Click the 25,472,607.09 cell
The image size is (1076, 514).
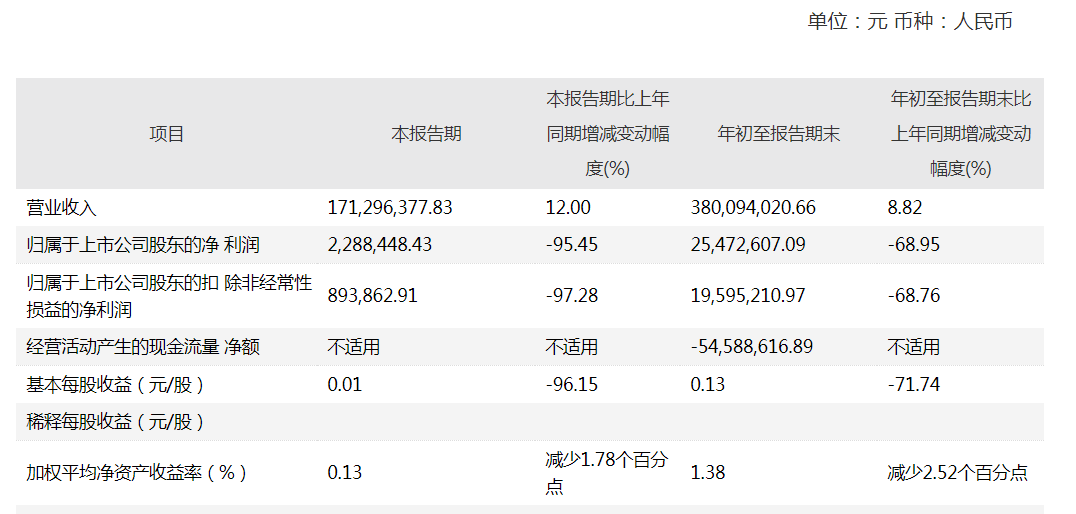(748, 245)
